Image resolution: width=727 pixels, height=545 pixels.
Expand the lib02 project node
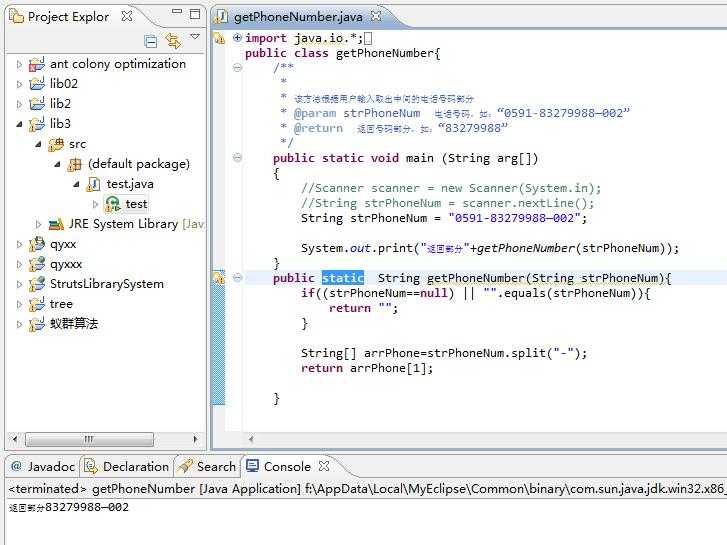(x=19, y=84)
